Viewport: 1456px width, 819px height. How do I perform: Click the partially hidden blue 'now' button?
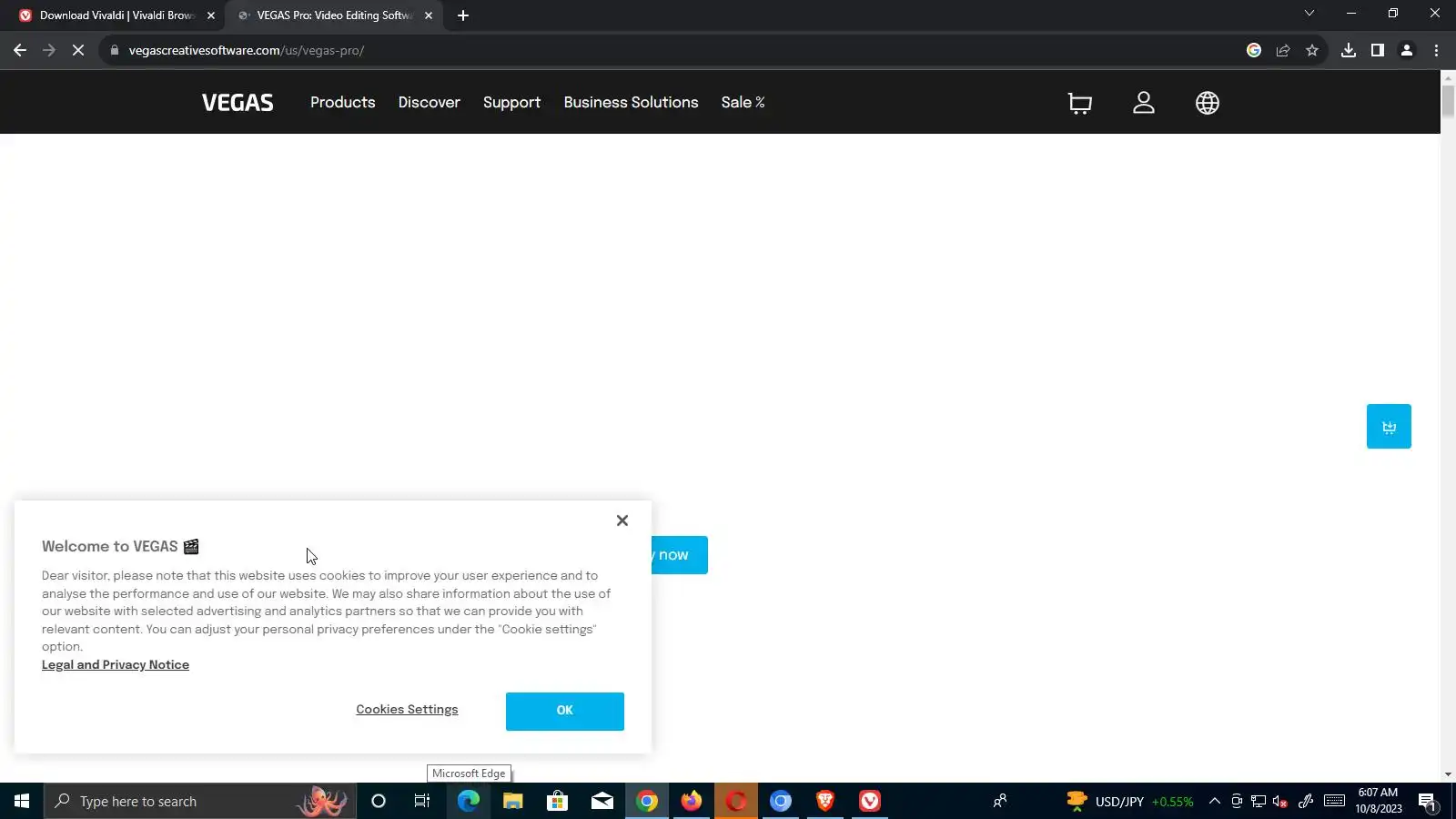tap(679, 555)
